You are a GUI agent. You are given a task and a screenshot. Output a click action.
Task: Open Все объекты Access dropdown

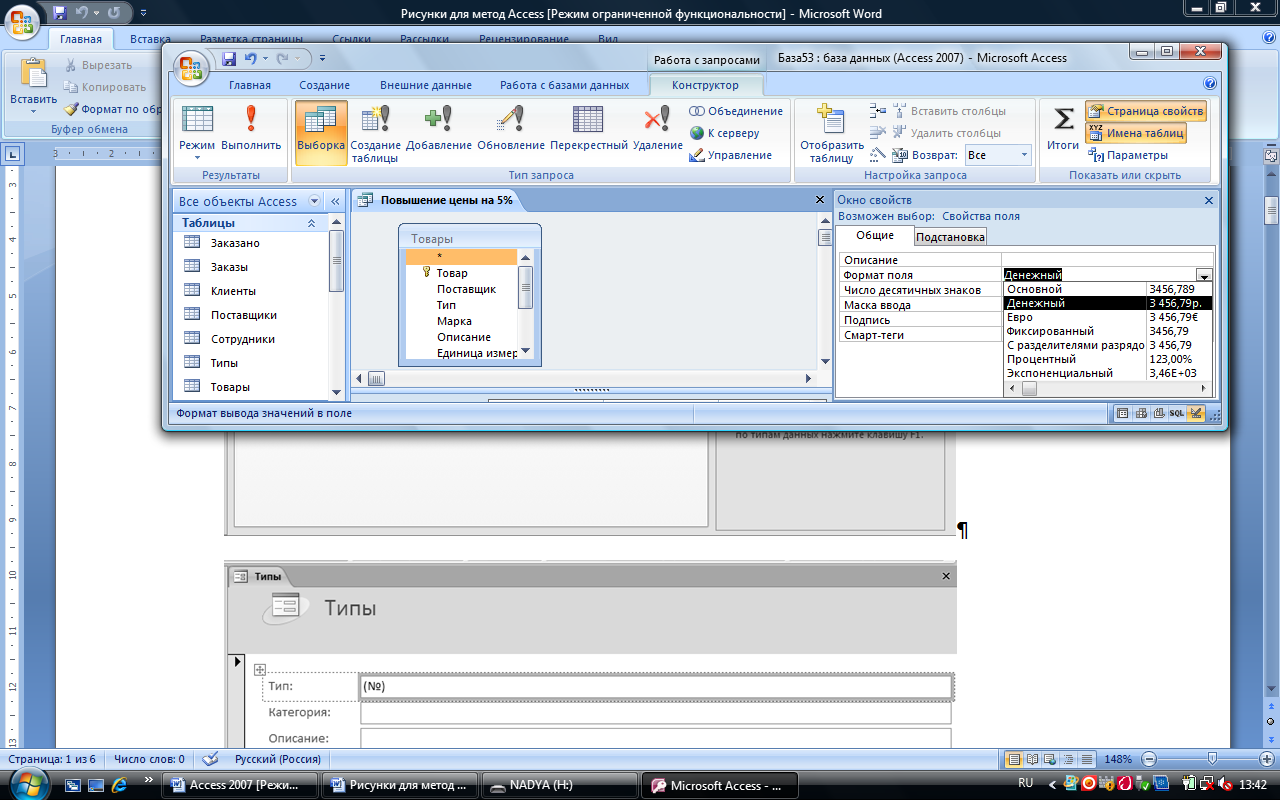(315, 201)
